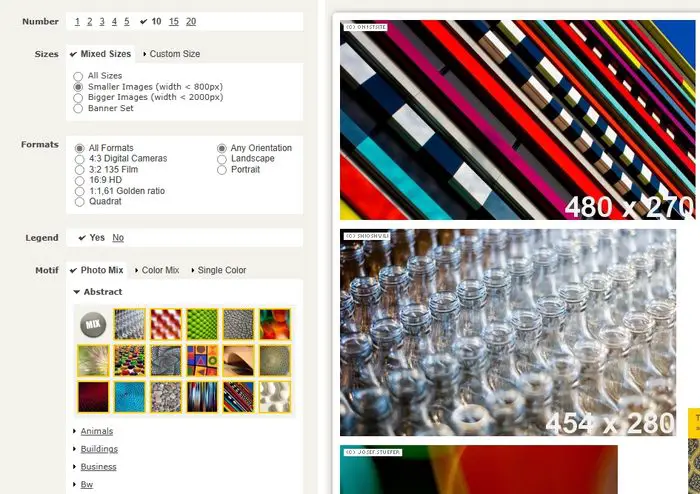Expand the Animals motif category

[x=96, y=431]
